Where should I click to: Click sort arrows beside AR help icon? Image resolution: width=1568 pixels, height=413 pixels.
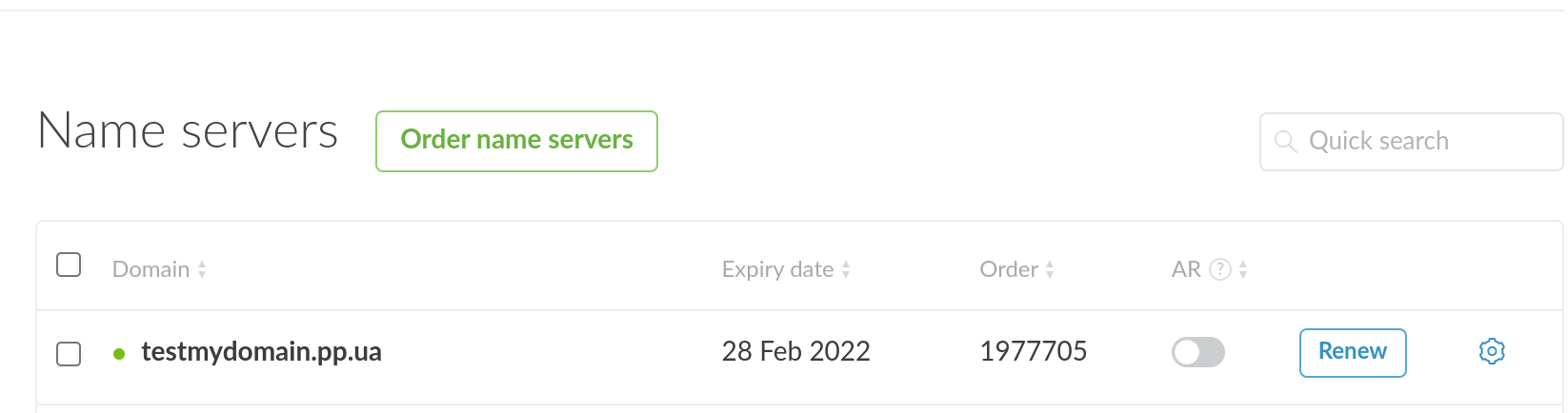[x=1243, y=270]
